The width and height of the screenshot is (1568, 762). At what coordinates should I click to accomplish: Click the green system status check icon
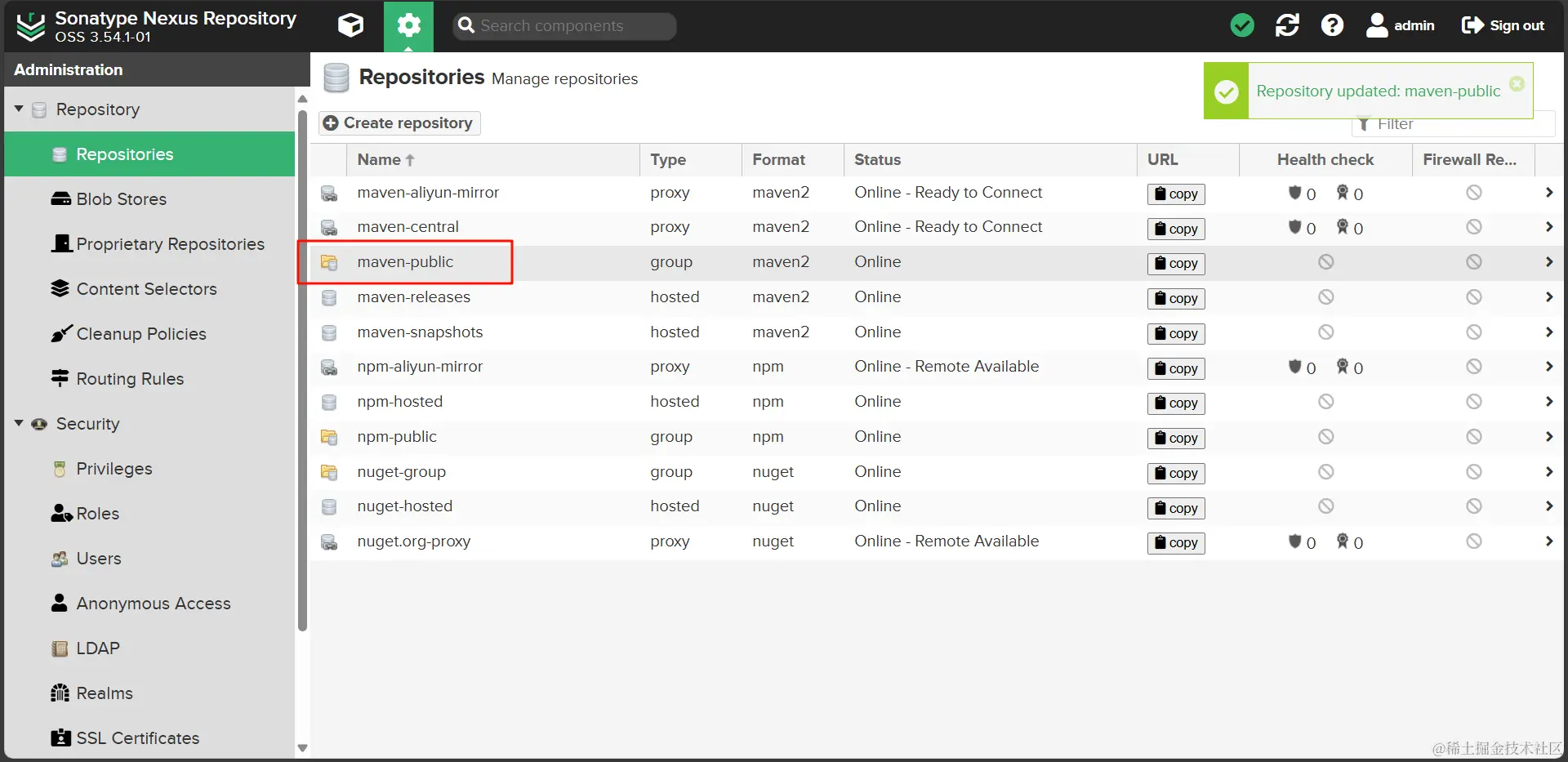point(1241,25)
